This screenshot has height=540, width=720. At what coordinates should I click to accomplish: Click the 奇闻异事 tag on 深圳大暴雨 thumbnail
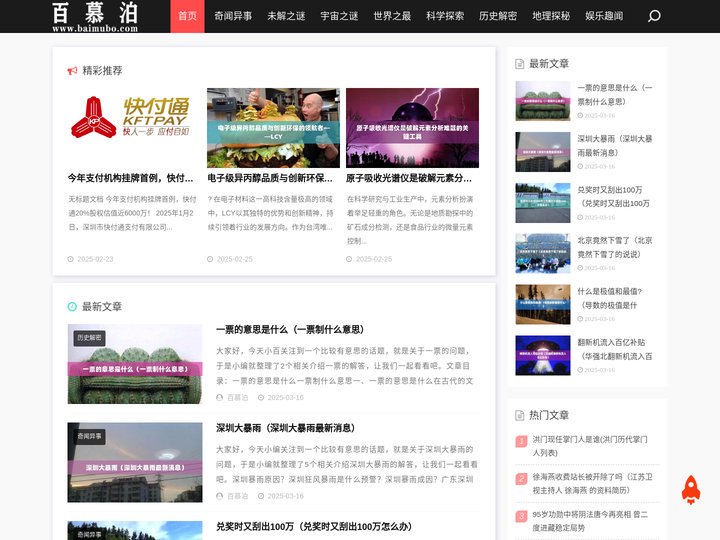tap(90, 437)
